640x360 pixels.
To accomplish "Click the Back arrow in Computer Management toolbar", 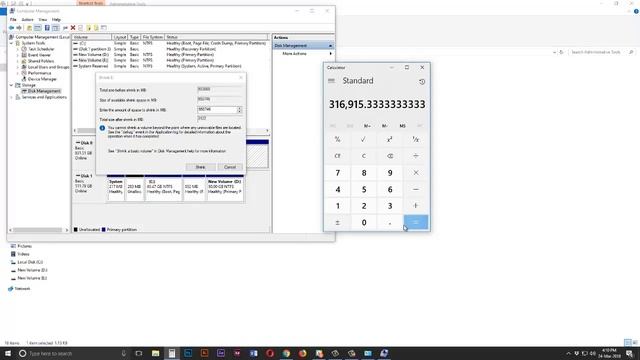I will pos(11,28).
